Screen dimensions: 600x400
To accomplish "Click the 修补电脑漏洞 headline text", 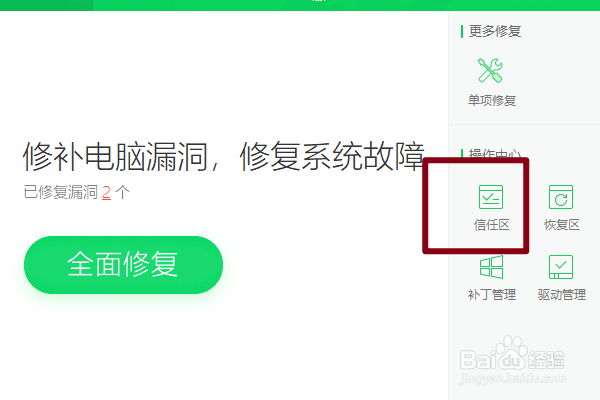I will coord(115,157).
